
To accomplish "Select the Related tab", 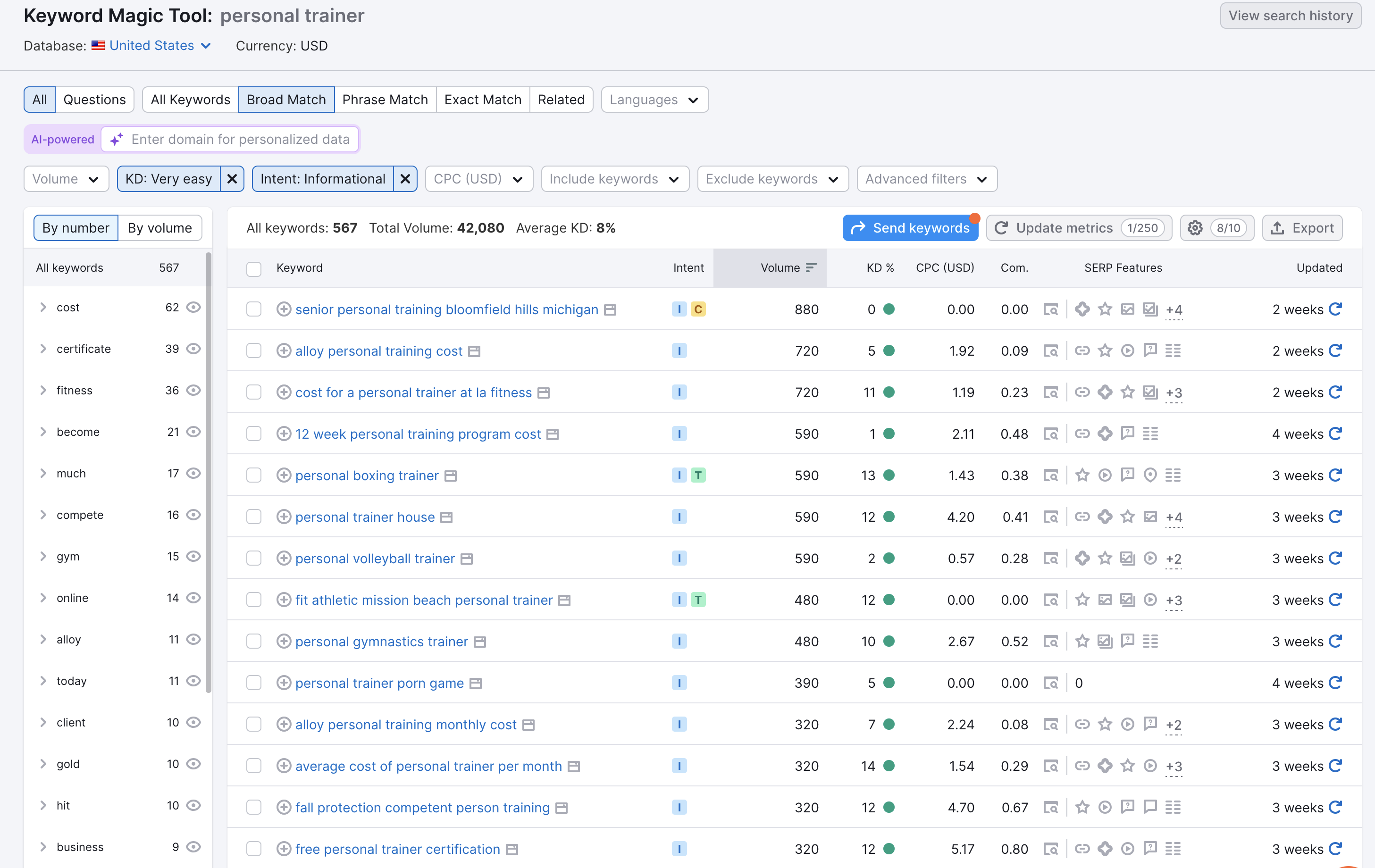I will [x=561, y=100].
